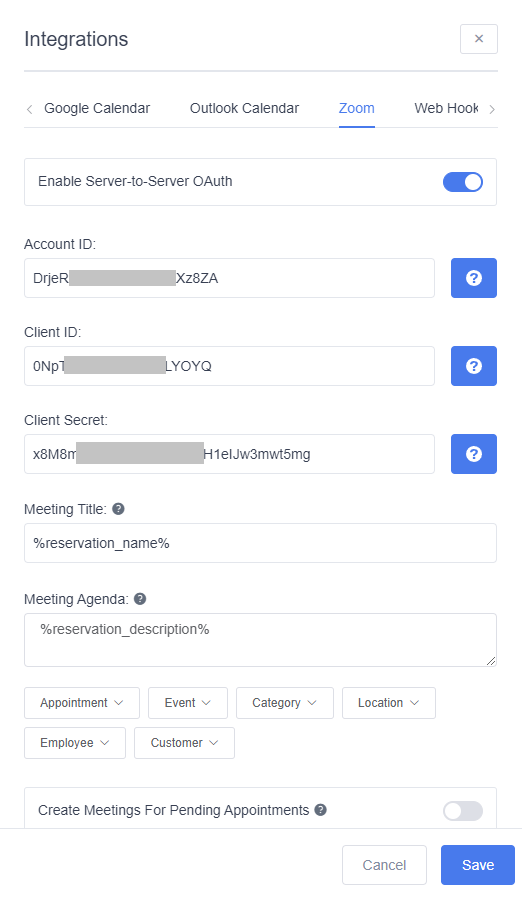Open help for Client Secret field
This screenshot has width=522, height=897.
tap(473, 454)
